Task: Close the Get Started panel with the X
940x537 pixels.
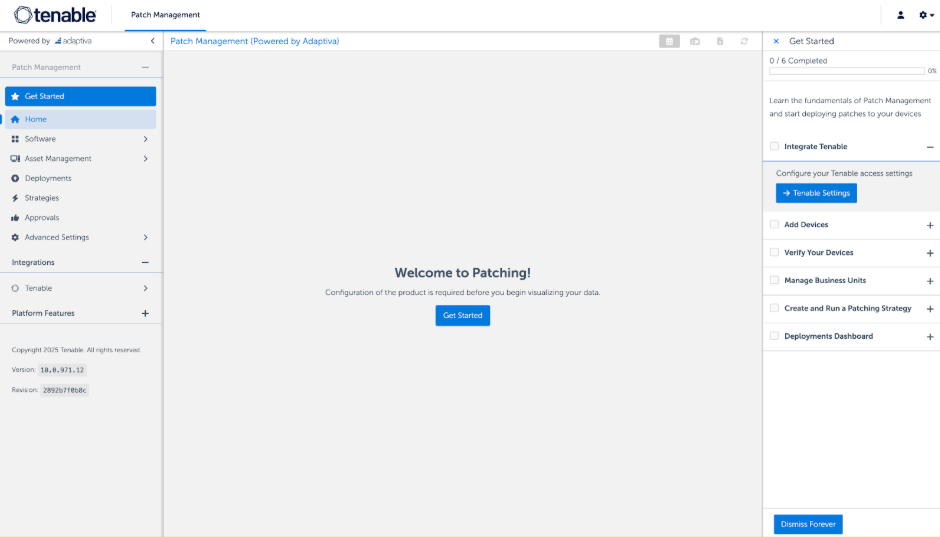Action: point(776,41)
